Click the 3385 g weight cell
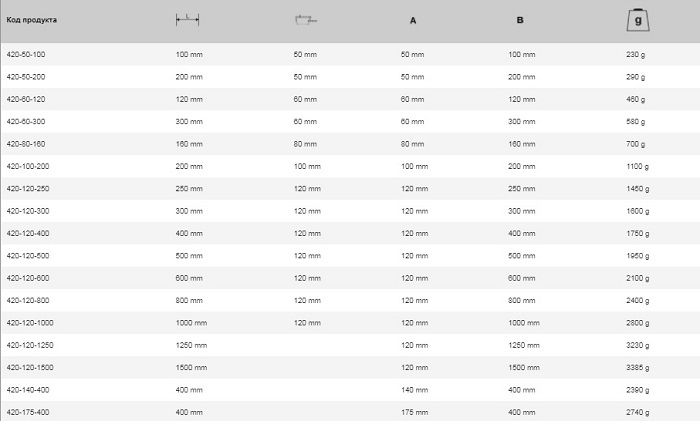 click(638, 367)
